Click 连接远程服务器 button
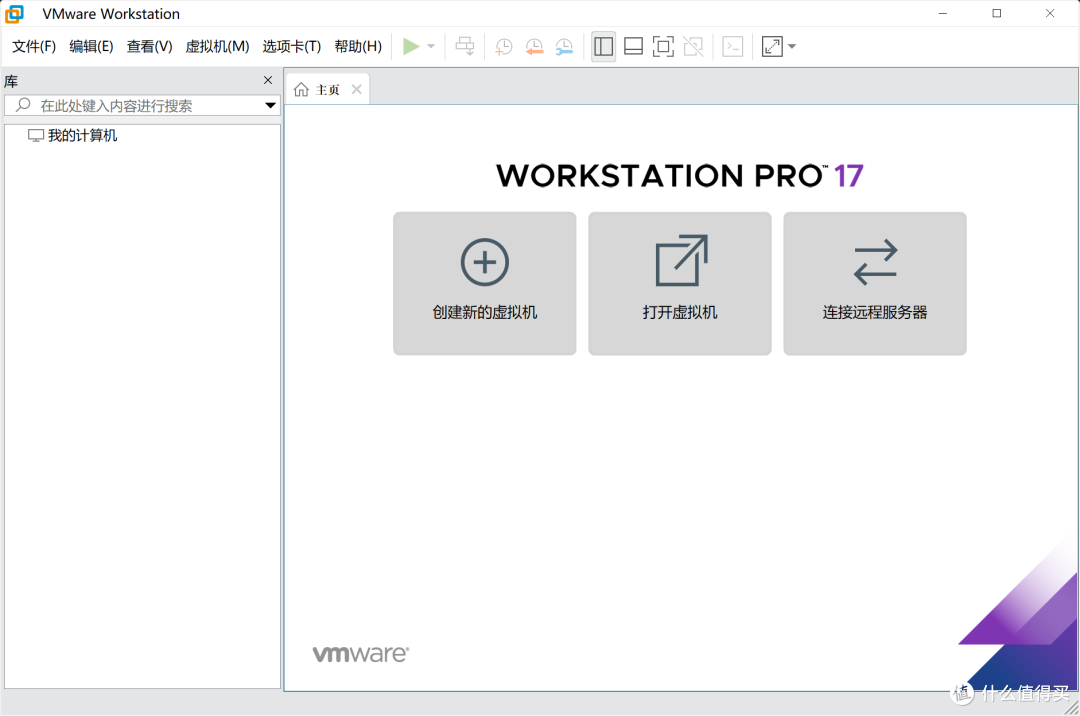Viewport: 1080px width, 716px height. 875,284
